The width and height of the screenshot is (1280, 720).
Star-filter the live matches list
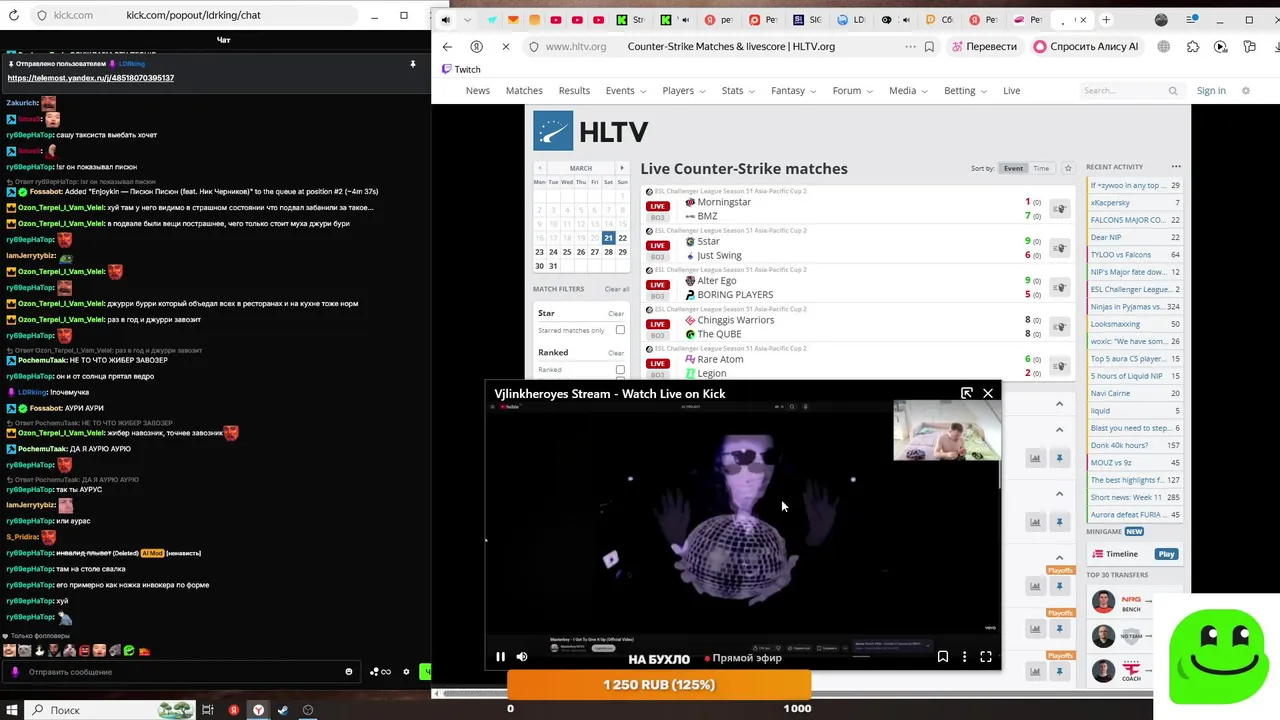coord(1068,168)
